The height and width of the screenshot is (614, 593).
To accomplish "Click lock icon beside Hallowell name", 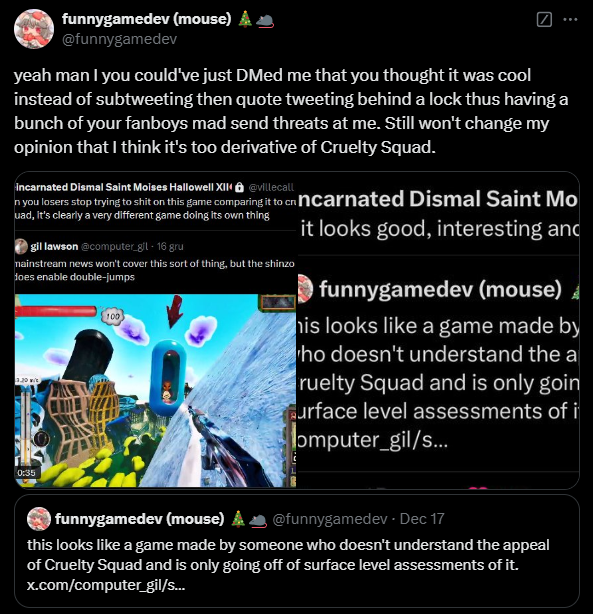I will click(x=239, y=188).
